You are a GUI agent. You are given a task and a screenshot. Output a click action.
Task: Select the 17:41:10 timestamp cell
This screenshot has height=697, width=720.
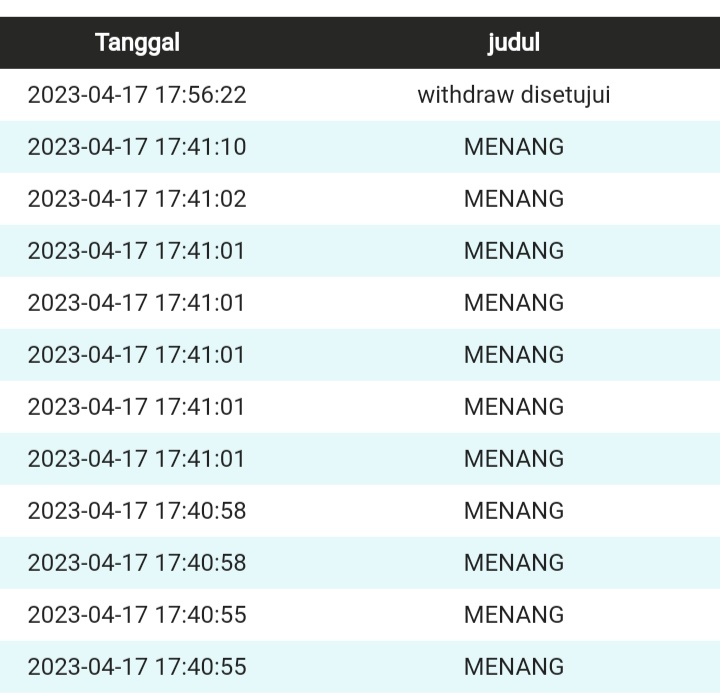click(137, 147)
